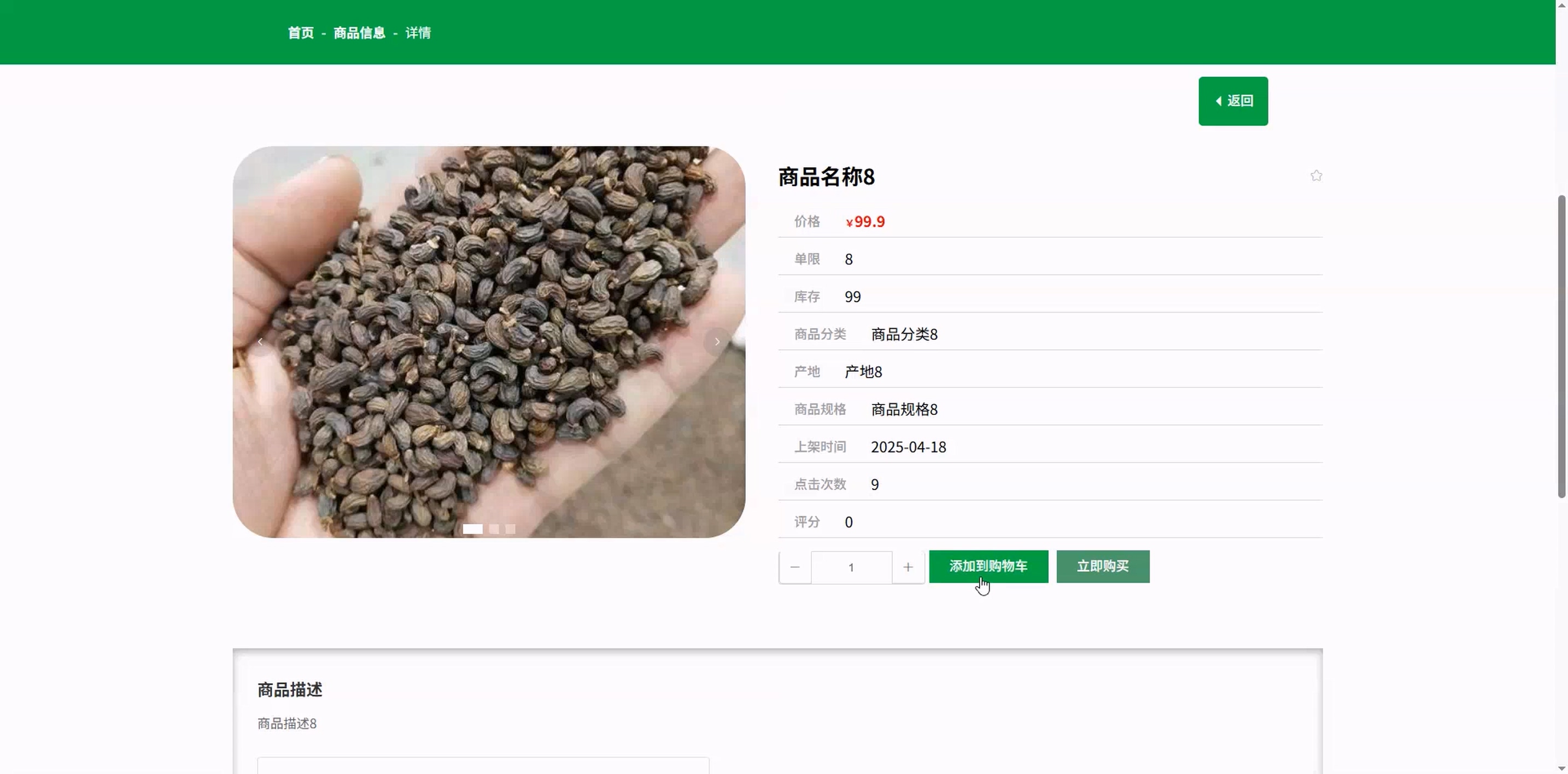Click the 返回 back button
This screenshot has height=774, width=1568.
point(1233,101)
